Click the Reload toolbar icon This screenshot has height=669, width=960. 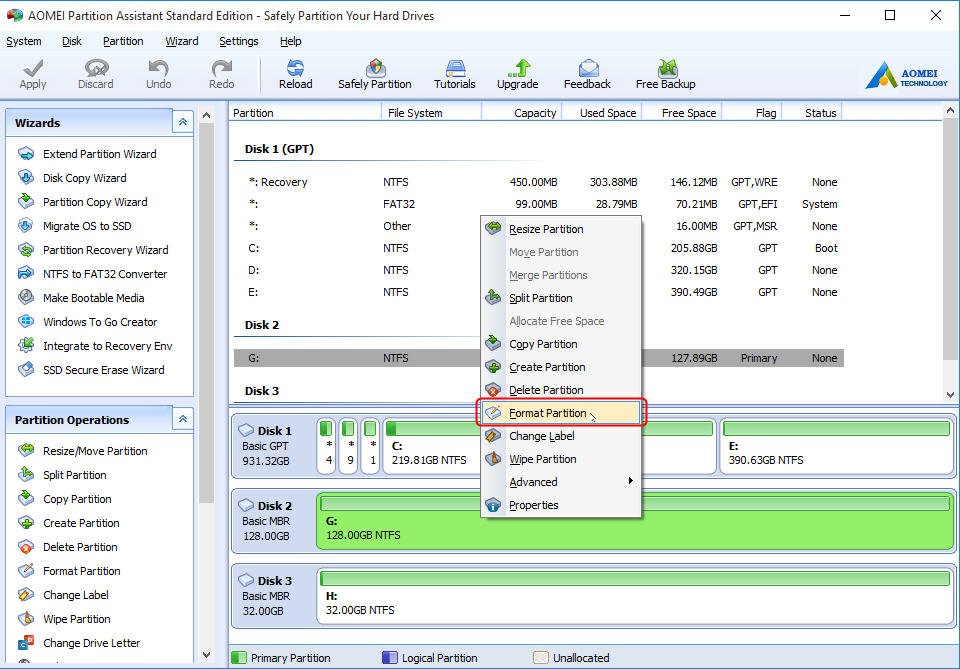[x=295, y=74]
